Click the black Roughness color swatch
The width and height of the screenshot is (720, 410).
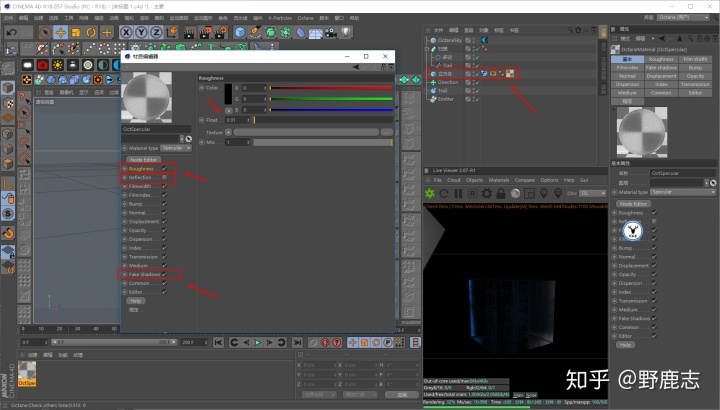tap(228, 95)
